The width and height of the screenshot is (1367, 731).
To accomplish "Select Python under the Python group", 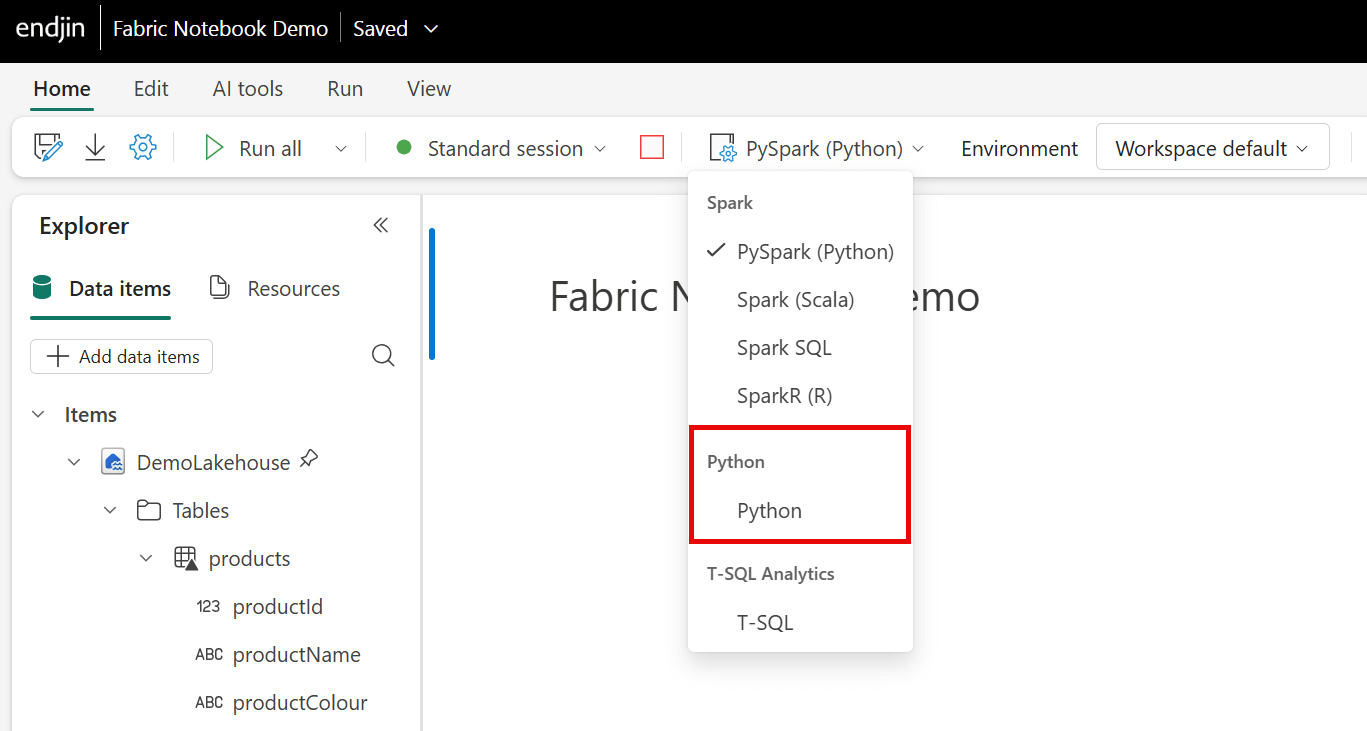I will pyautogui.click(x=769, y=511).
